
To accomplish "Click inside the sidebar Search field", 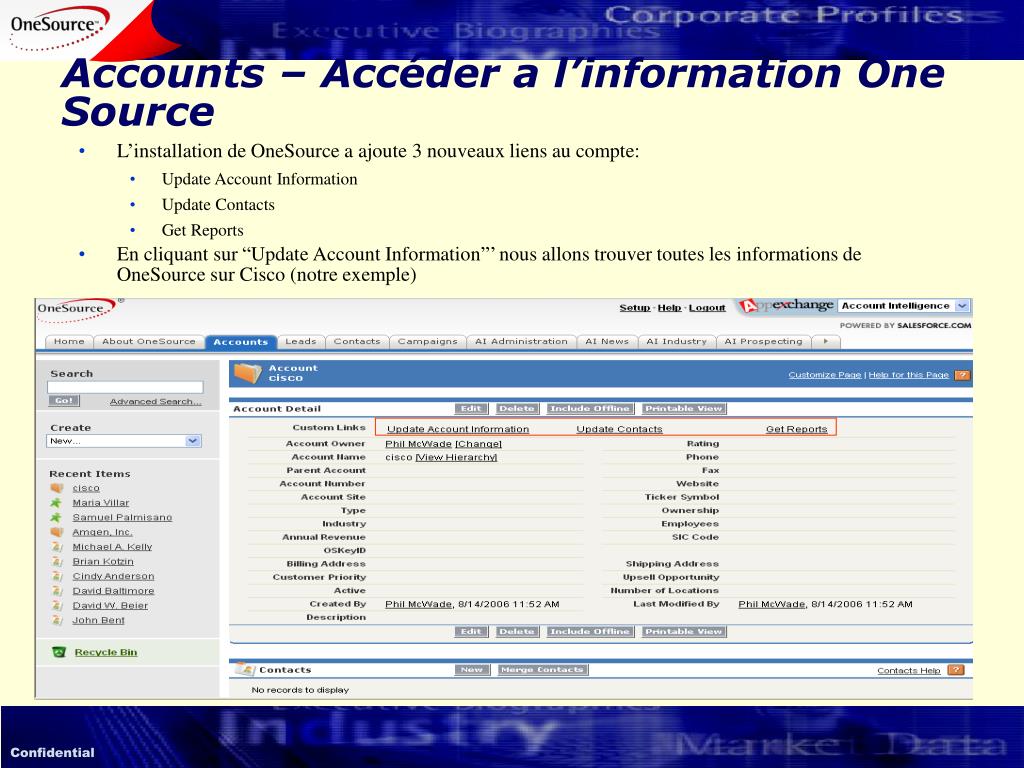I will click(125, 387).
